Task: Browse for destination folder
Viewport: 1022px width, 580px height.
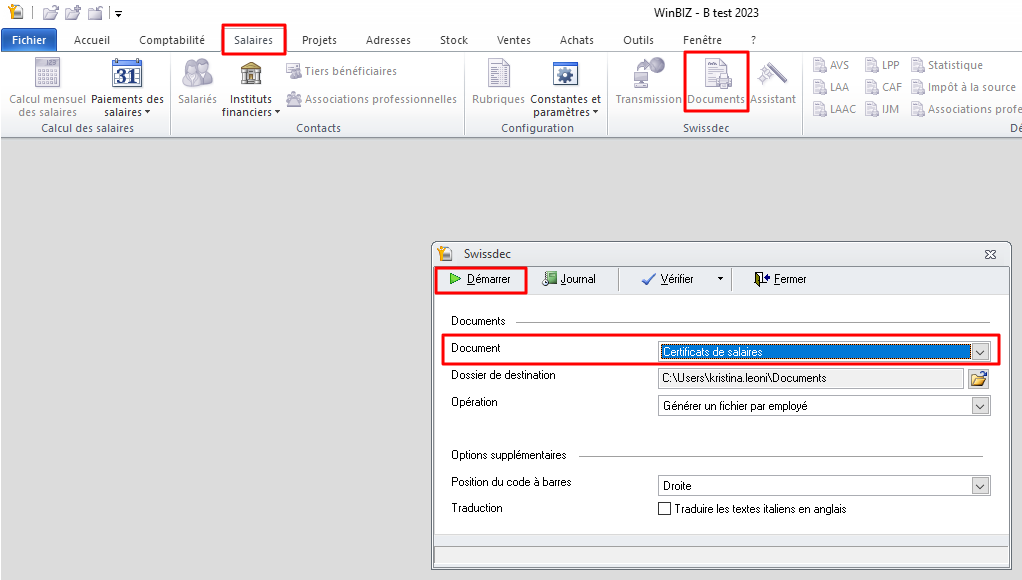Action: point(978,379)
